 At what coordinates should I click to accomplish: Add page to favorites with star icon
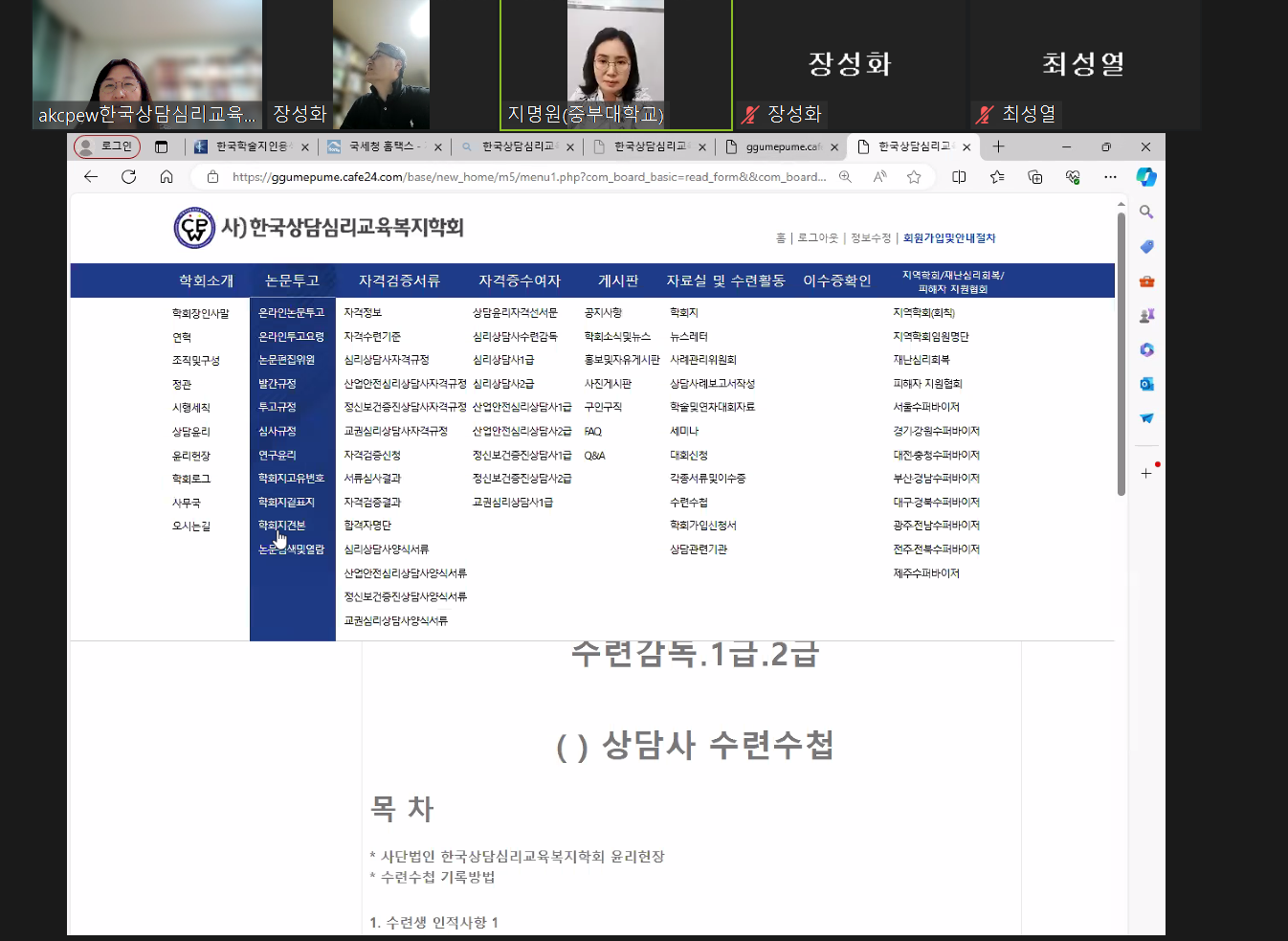[x=914, y=176]
